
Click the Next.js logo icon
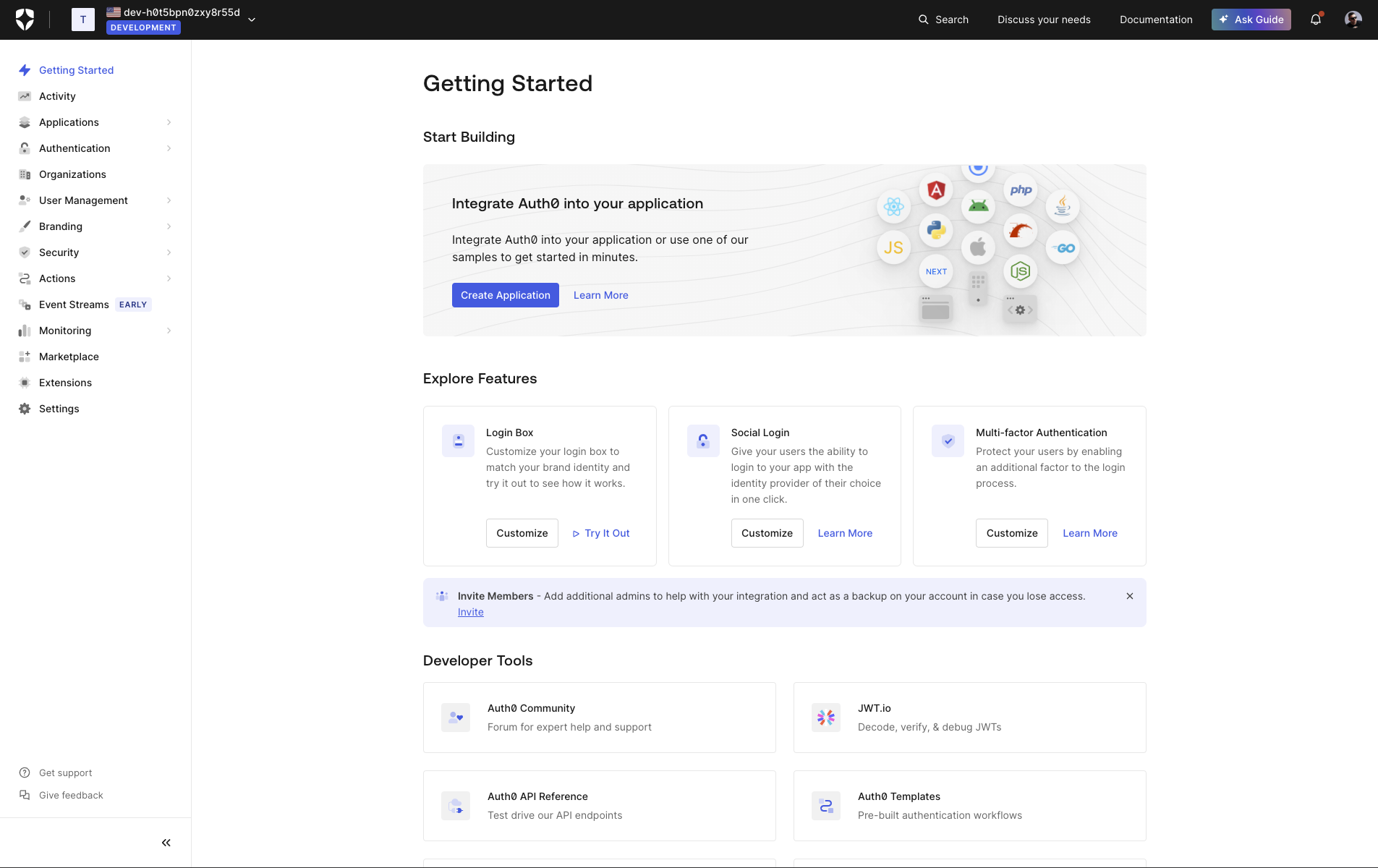pos(936,271)
